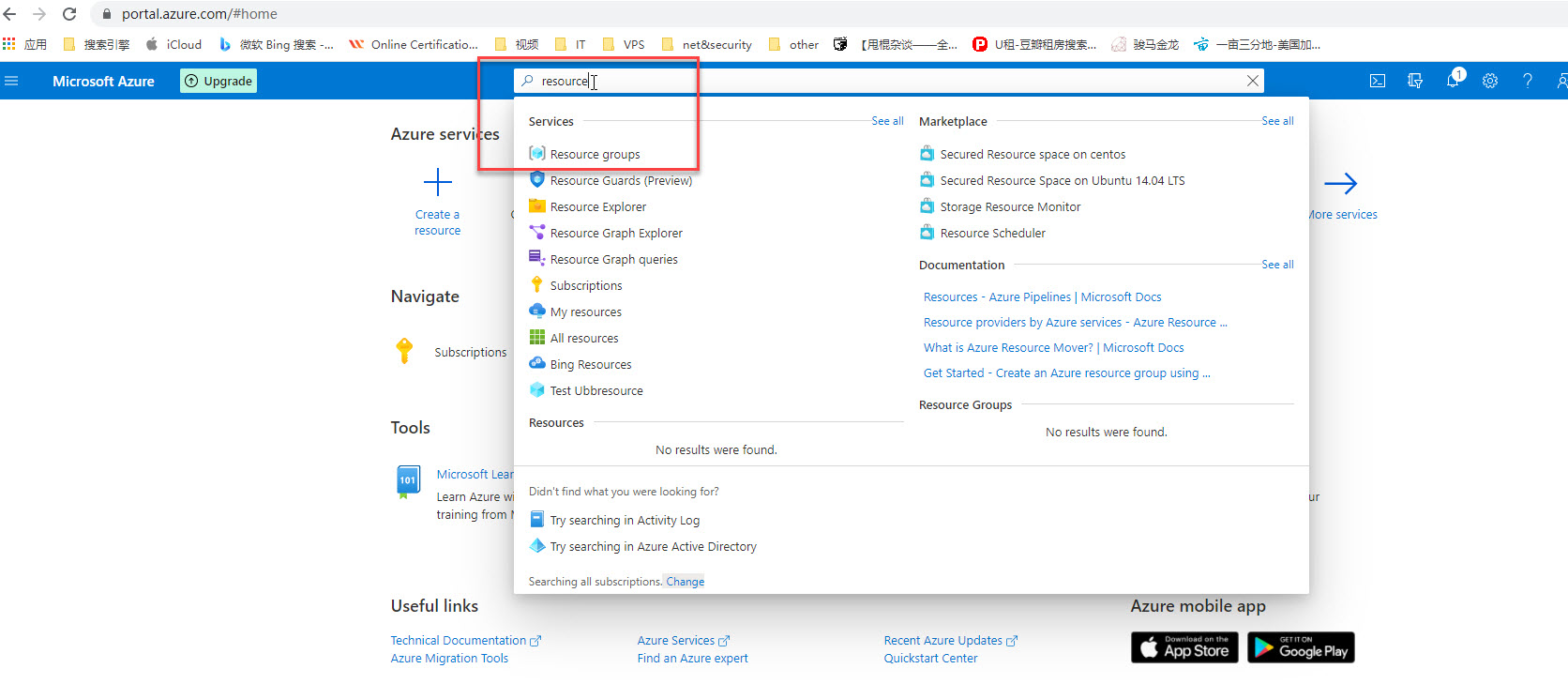This screenshot has width=1568, height=684.
Task: Click the Upgrade button
Action: tap(219, 82)
